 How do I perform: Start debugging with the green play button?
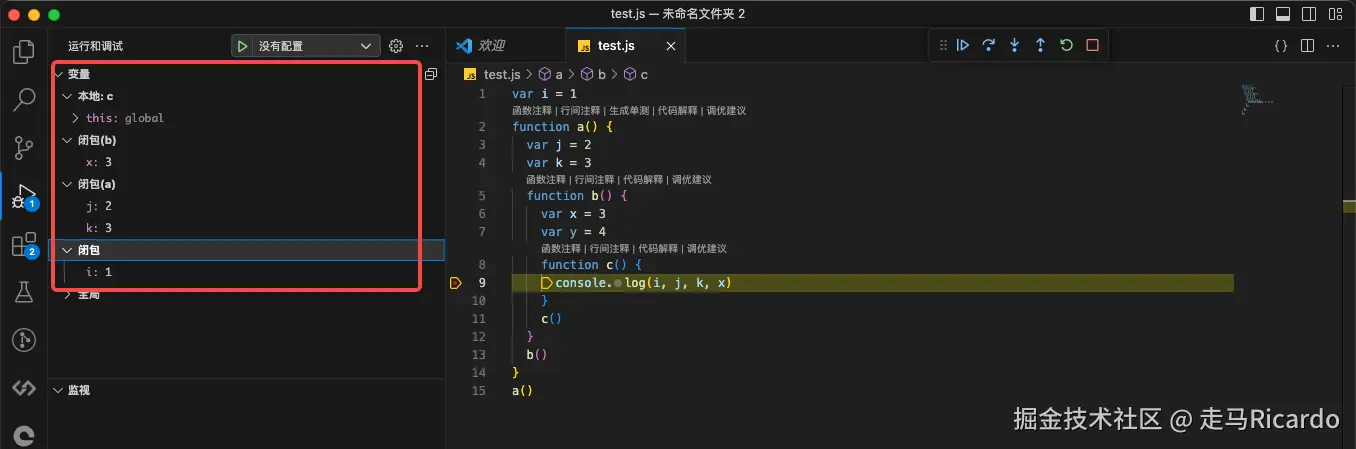242,46
